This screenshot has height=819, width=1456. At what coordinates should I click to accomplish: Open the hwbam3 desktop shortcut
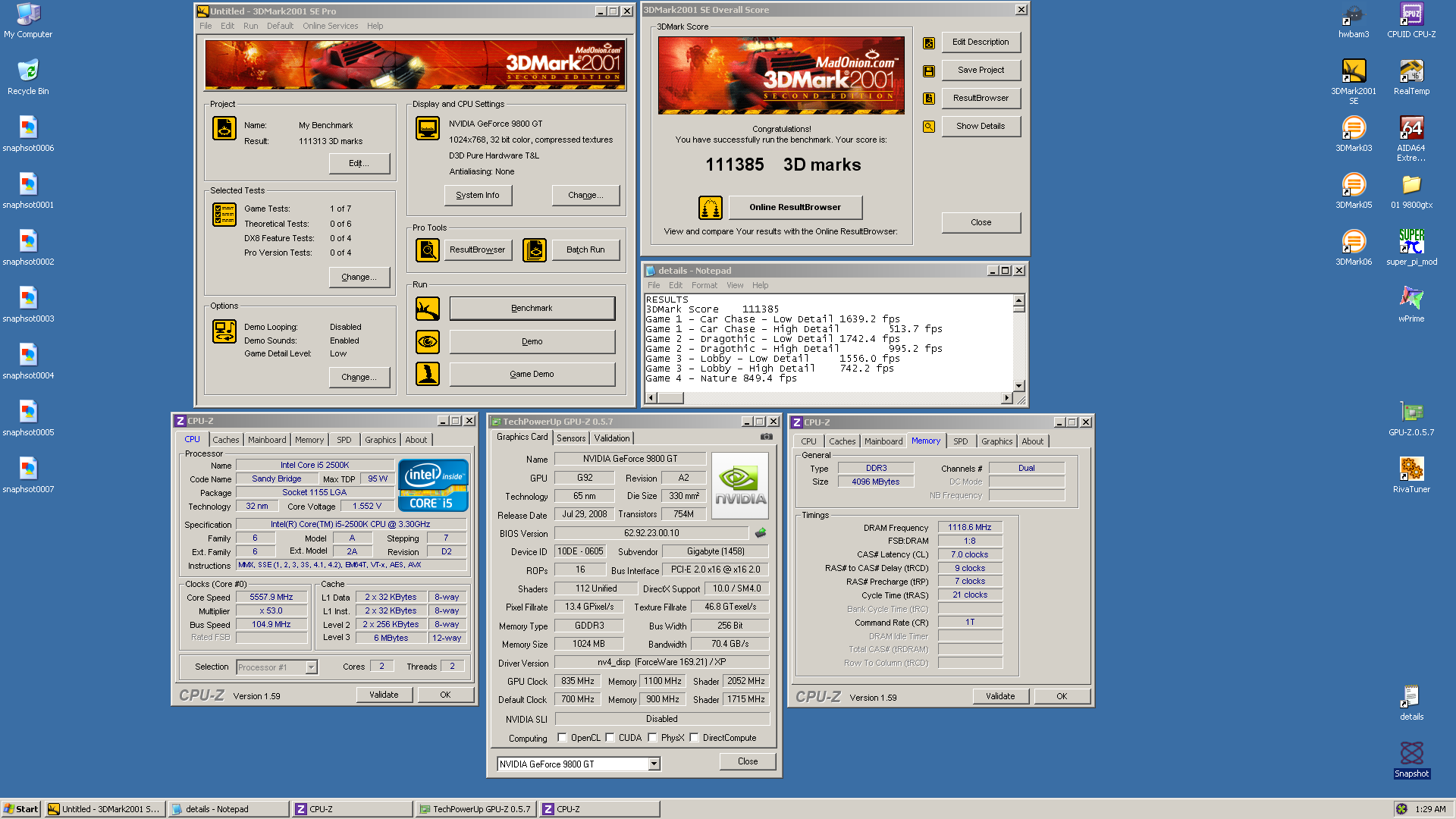[x=1354, y=20]
